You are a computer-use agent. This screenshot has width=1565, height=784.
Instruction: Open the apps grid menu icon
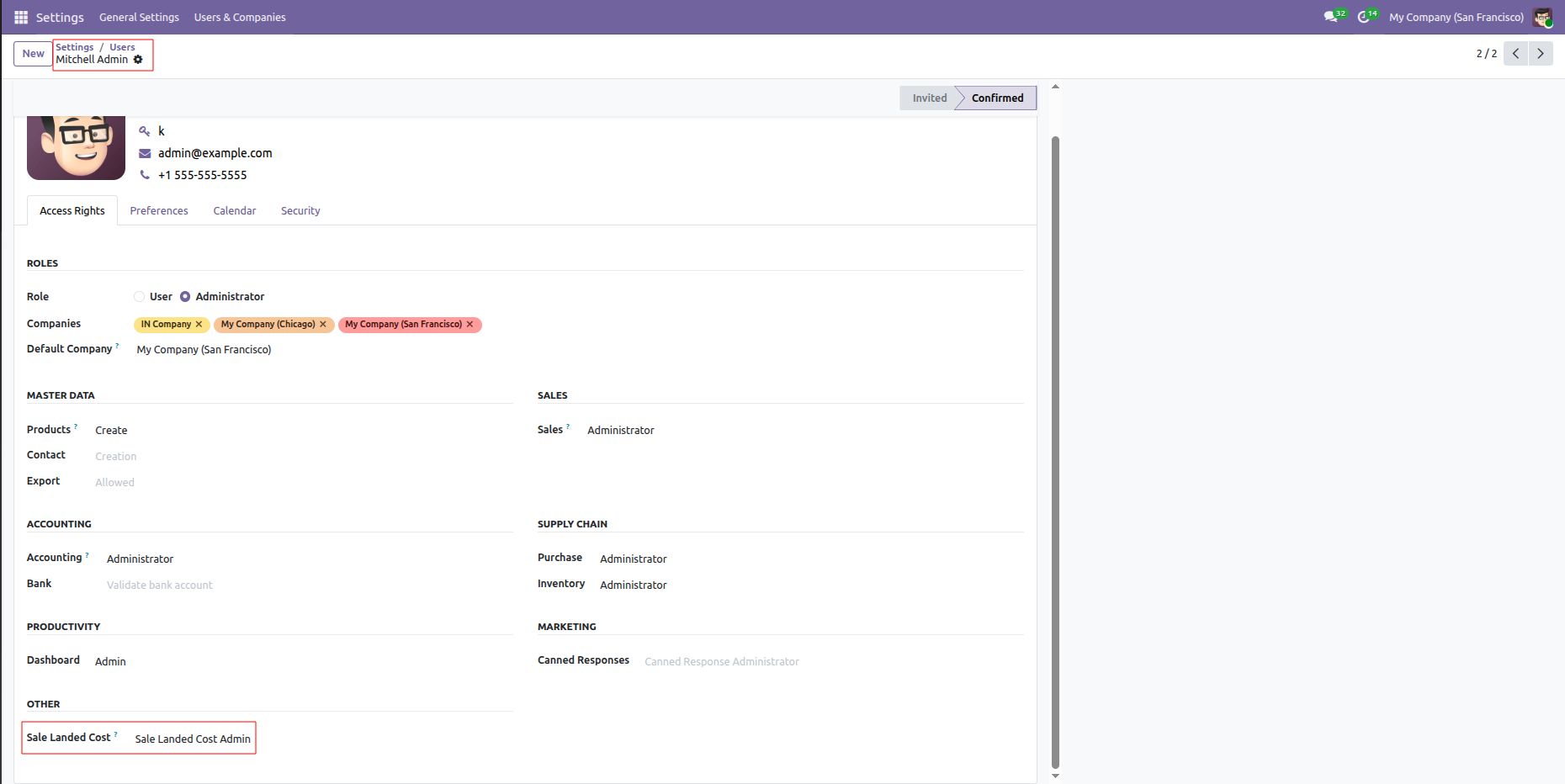(21, 17)
